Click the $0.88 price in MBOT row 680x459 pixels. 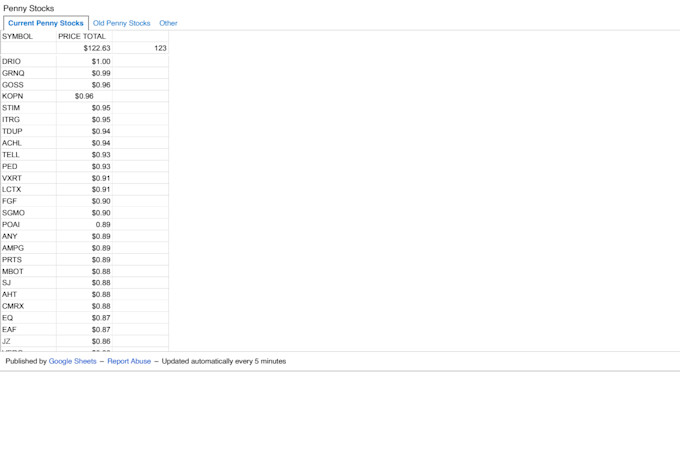[84, 272]
